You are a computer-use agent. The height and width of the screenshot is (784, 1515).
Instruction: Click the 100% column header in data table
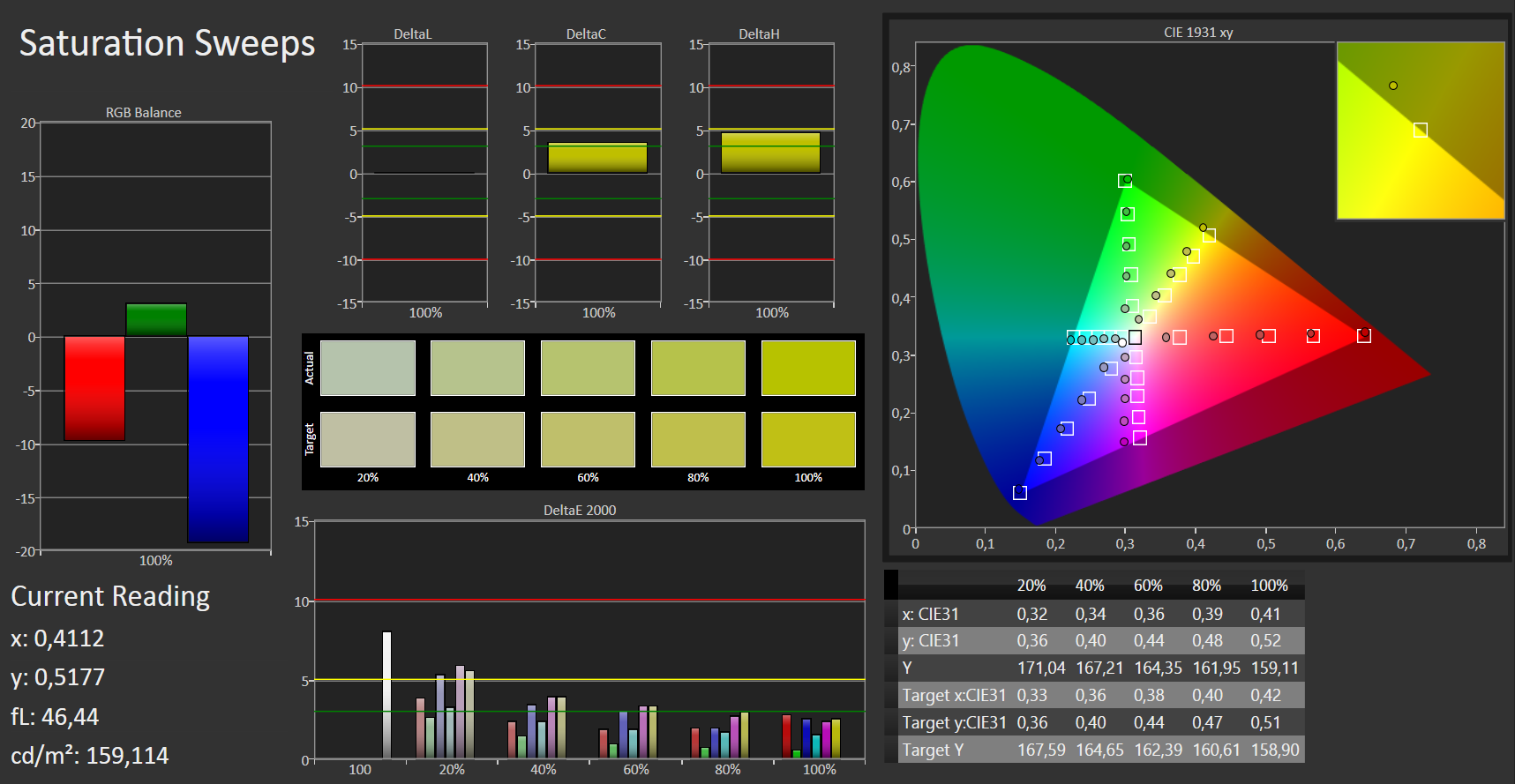pyautogui.click(x=1269, y=586)
